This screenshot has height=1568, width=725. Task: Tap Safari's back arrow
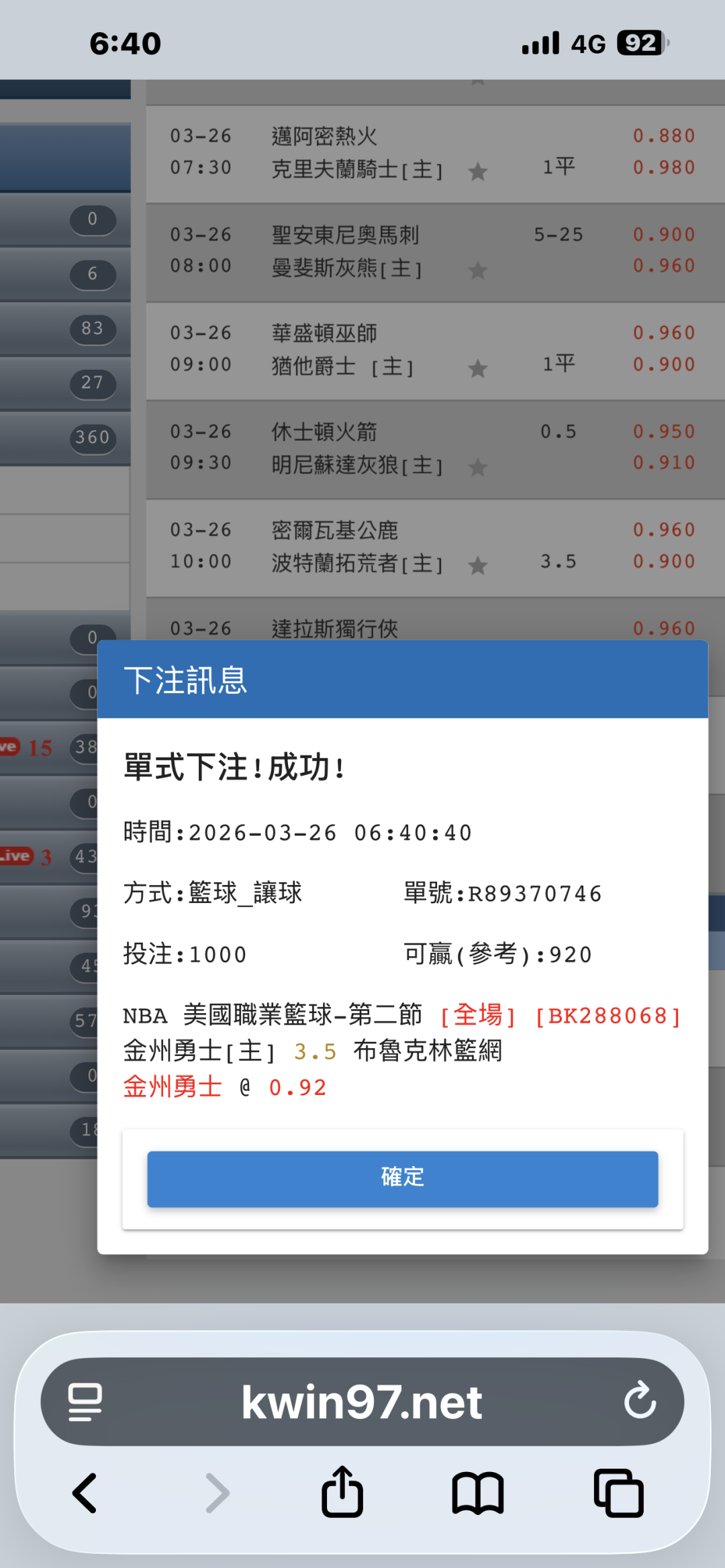click(85, 1494)
